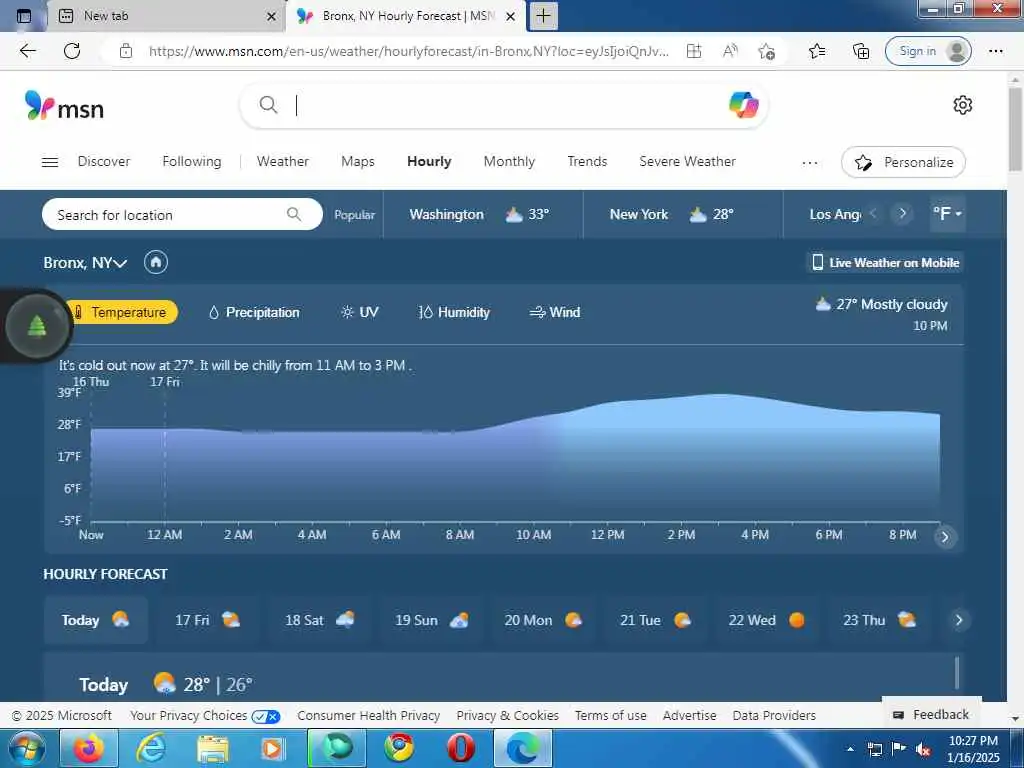1024x768 pixels.
Task: Select the Temperature chart view
Action: coord(121,312)
